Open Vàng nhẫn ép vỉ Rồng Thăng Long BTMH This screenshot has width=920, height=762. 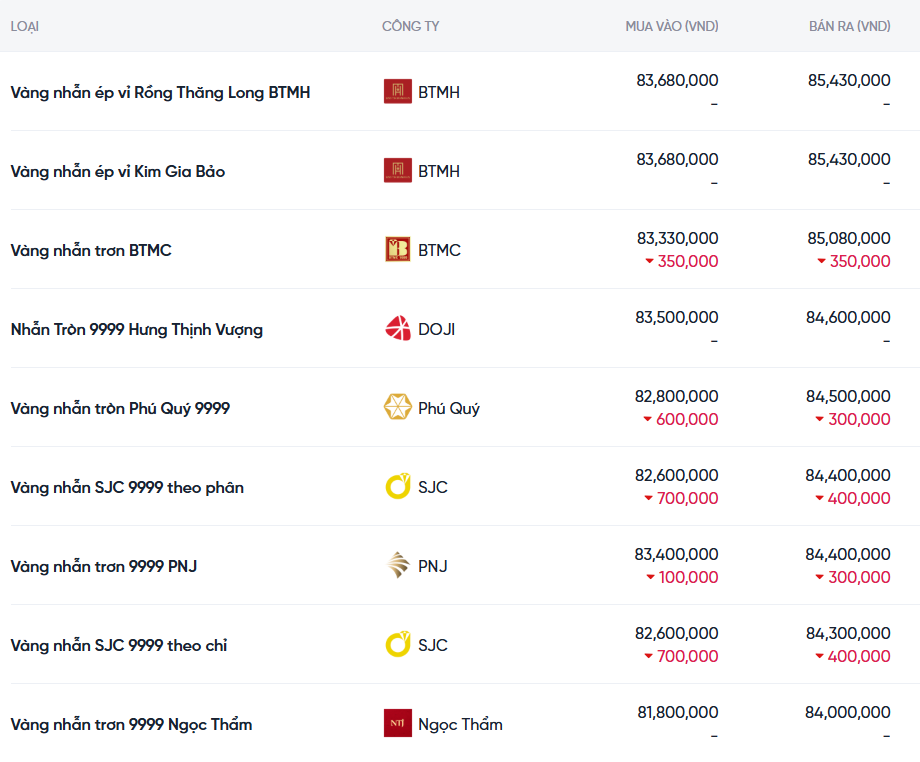click(x=160, y=92)
